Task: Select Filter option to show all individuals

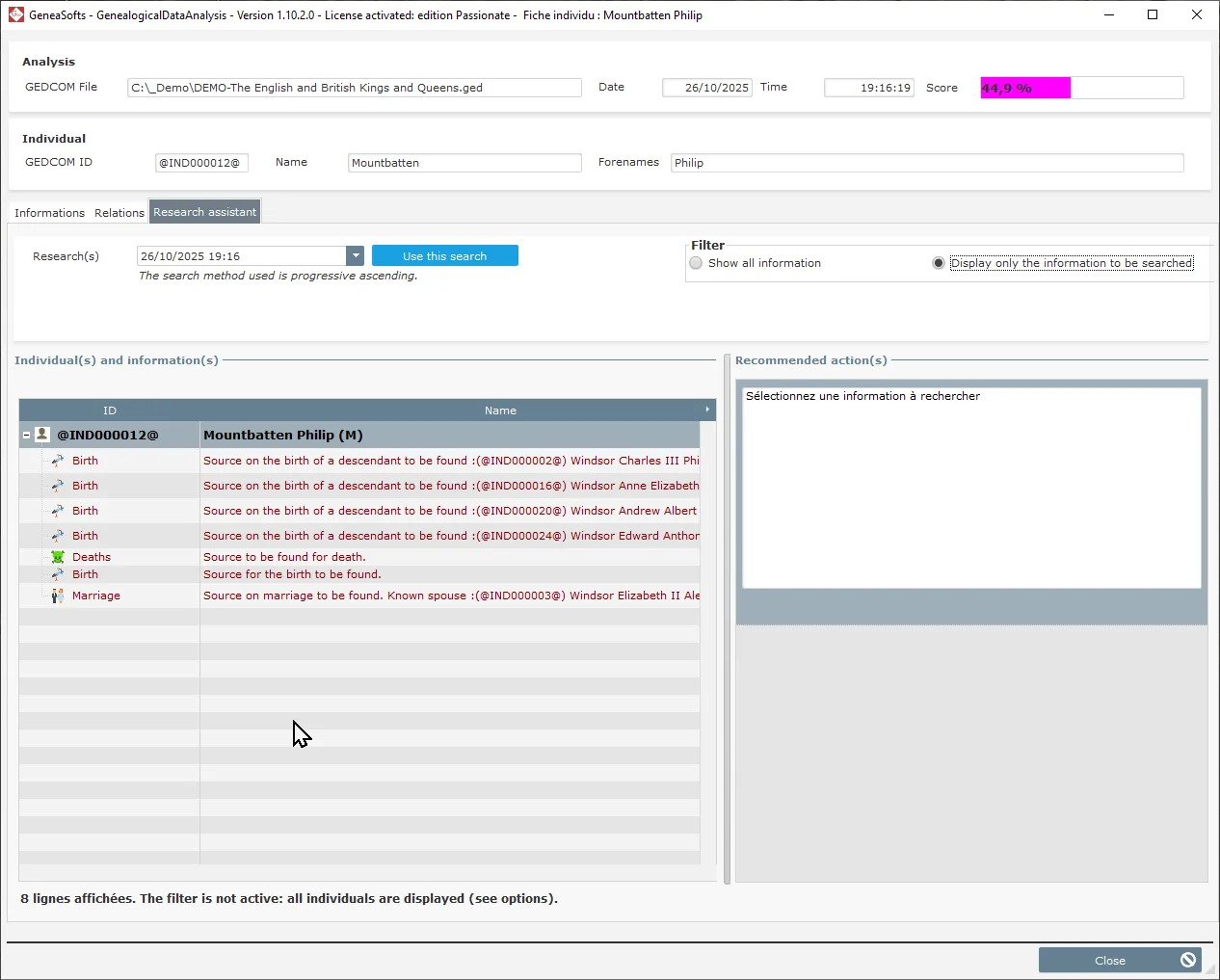Action: coord(696,262)
